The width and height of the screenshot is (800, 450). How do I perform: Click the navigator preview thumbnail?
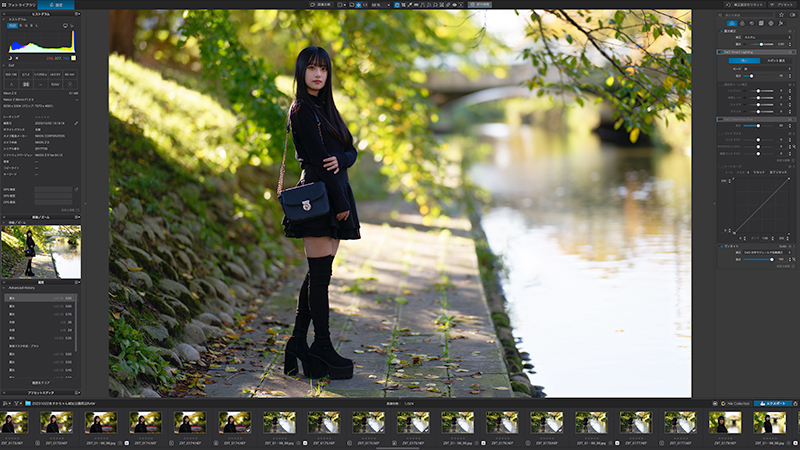point(41,252)
